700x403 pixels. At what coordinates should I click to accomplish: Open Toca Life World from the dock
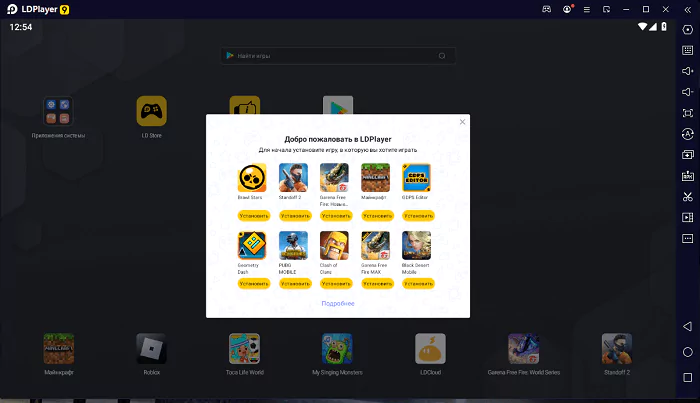245,349
